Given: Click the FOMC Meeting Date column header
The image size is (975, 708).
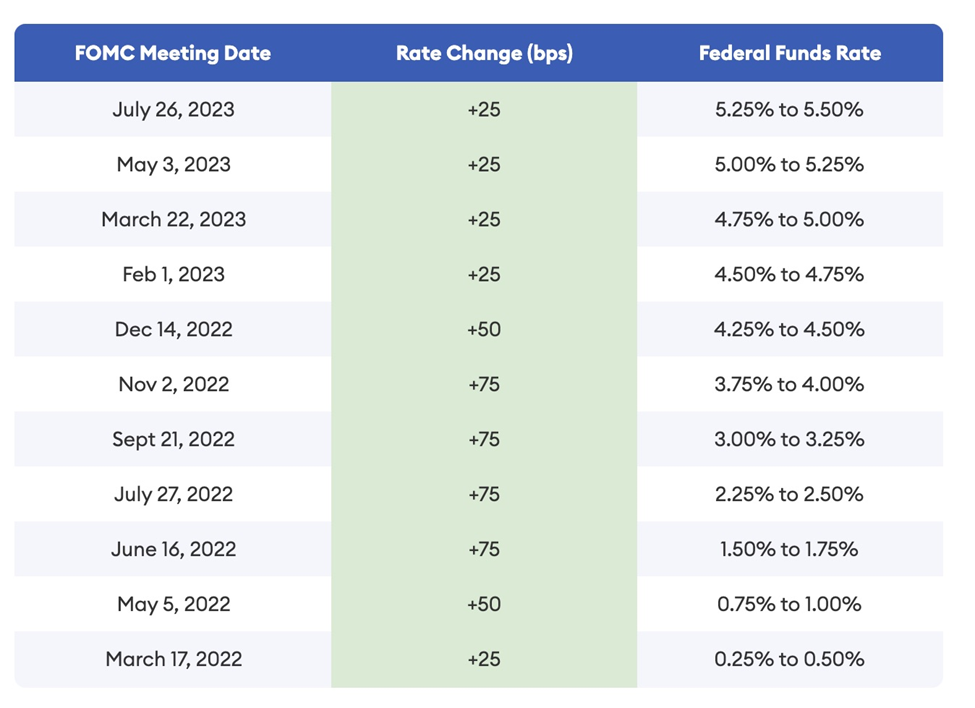Looking at the screenshot, I should (173, 53).
